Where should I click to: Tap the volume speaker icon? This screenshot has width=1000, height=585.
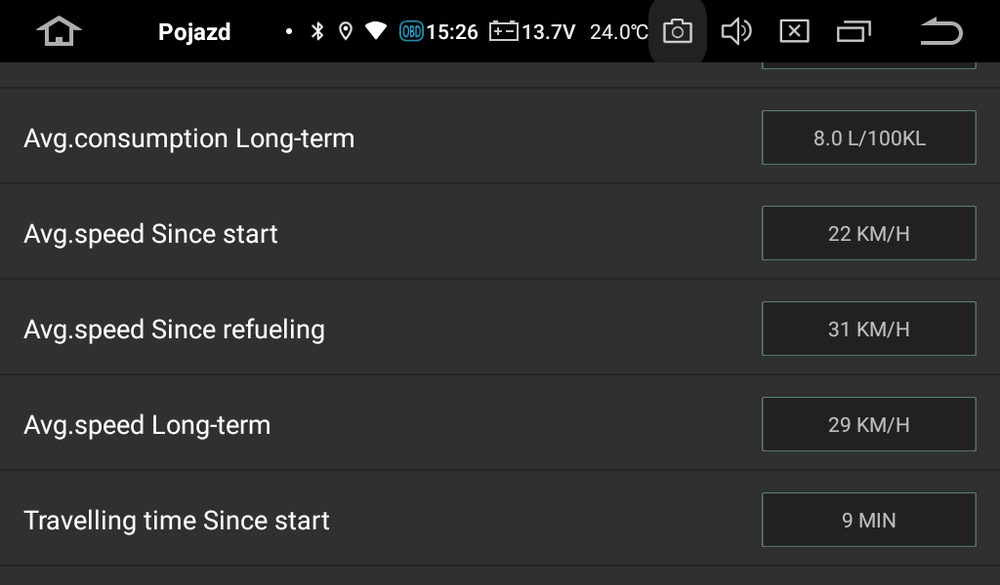click(737, 31)
